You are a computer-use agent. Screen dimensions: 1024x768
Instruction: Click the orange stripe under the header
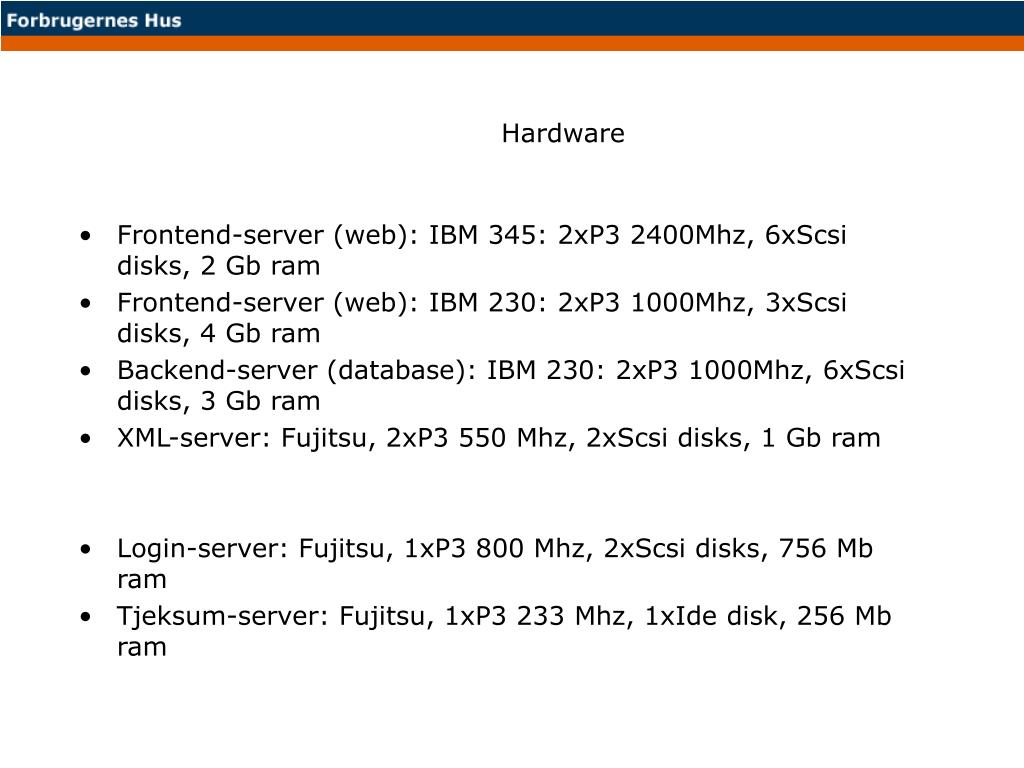point(512,43)
